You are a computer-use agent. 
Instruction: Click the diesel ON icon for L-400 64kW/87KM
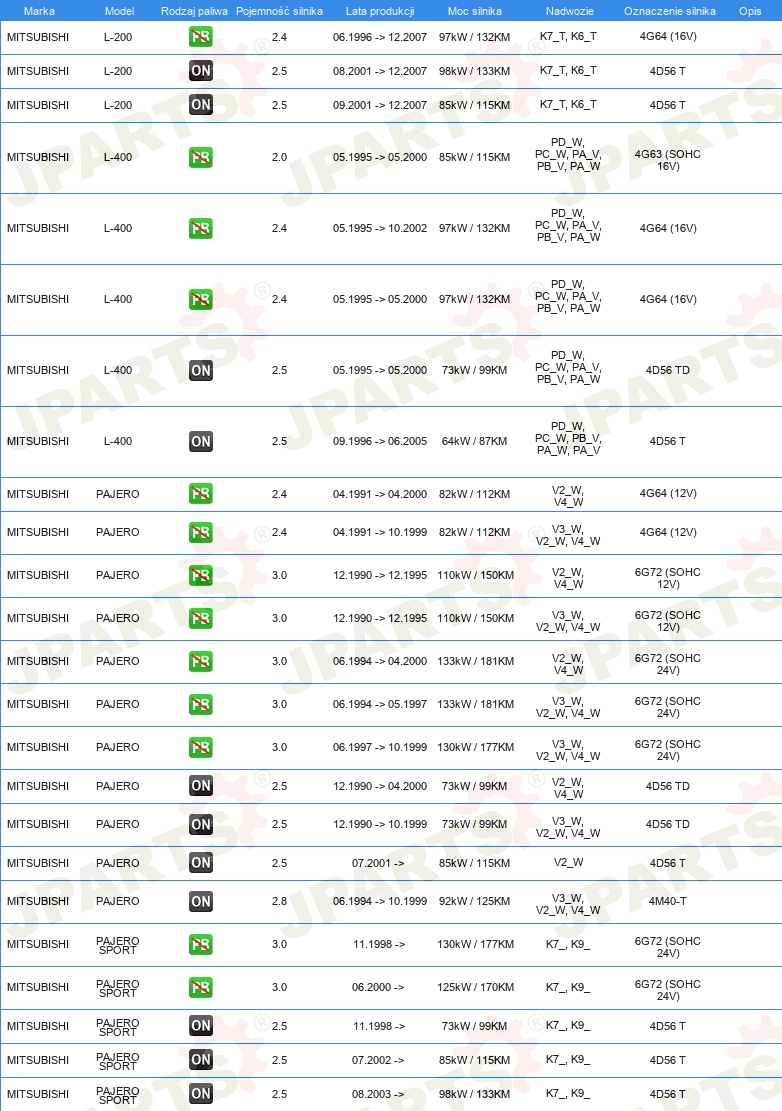pyautogui.click(x=200, y=441)
